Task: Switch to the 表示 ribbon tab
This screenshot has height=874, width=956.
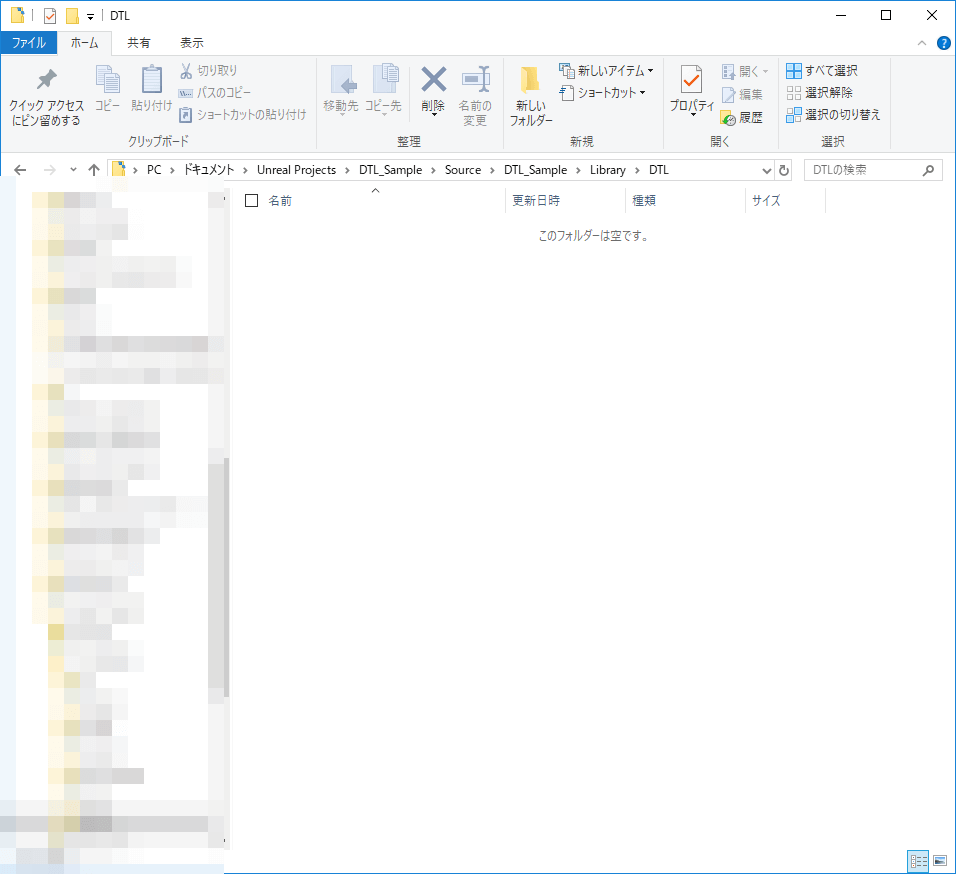Action: [192, 43]
